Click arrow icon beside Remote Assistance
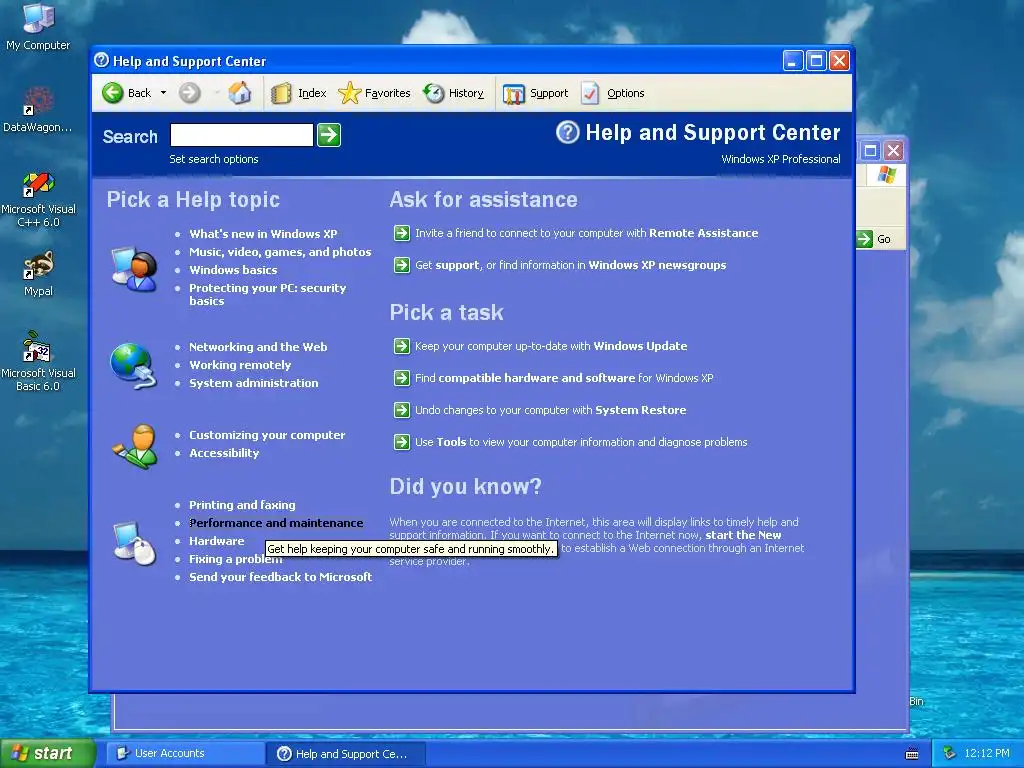The width and height of the screenshot is (1024, 768). click(x=402, y=233)
